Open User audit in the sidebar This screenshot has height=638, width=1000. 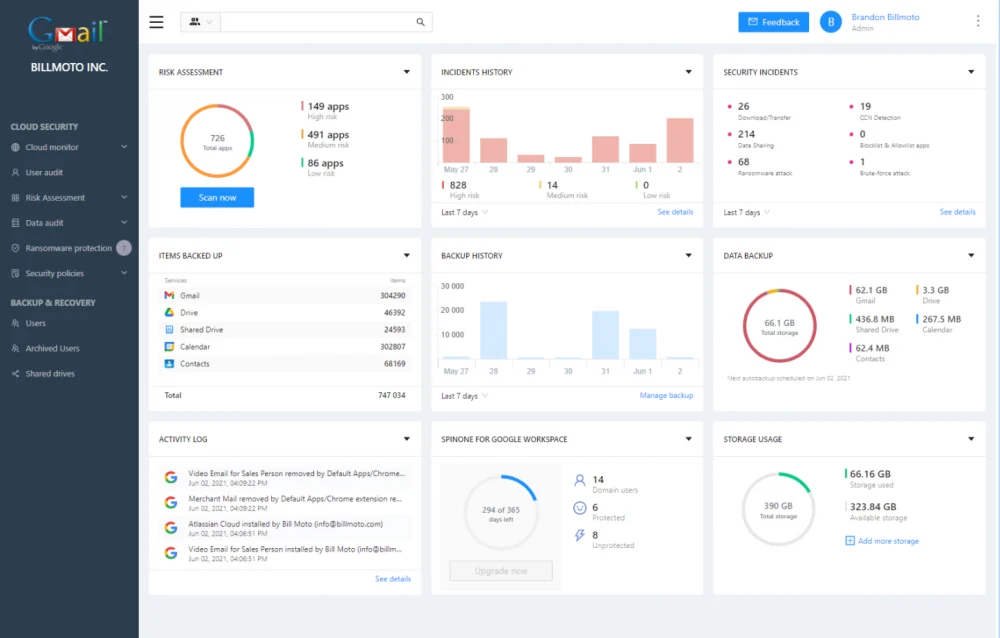[44, 173]
